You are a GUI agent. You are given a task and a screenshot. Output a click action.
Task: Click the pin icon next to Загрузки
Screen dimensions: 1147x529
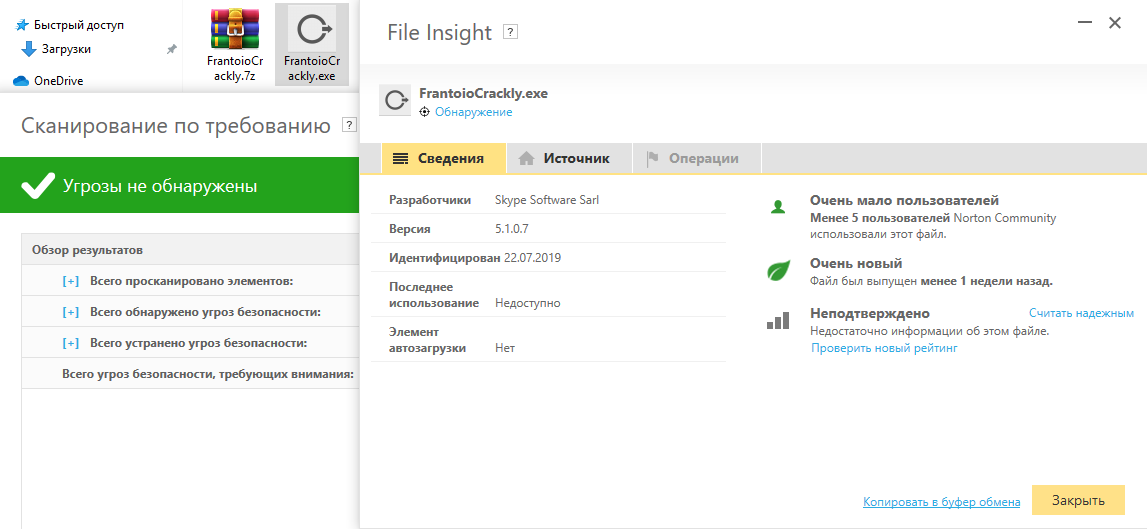tap(171, 49)
